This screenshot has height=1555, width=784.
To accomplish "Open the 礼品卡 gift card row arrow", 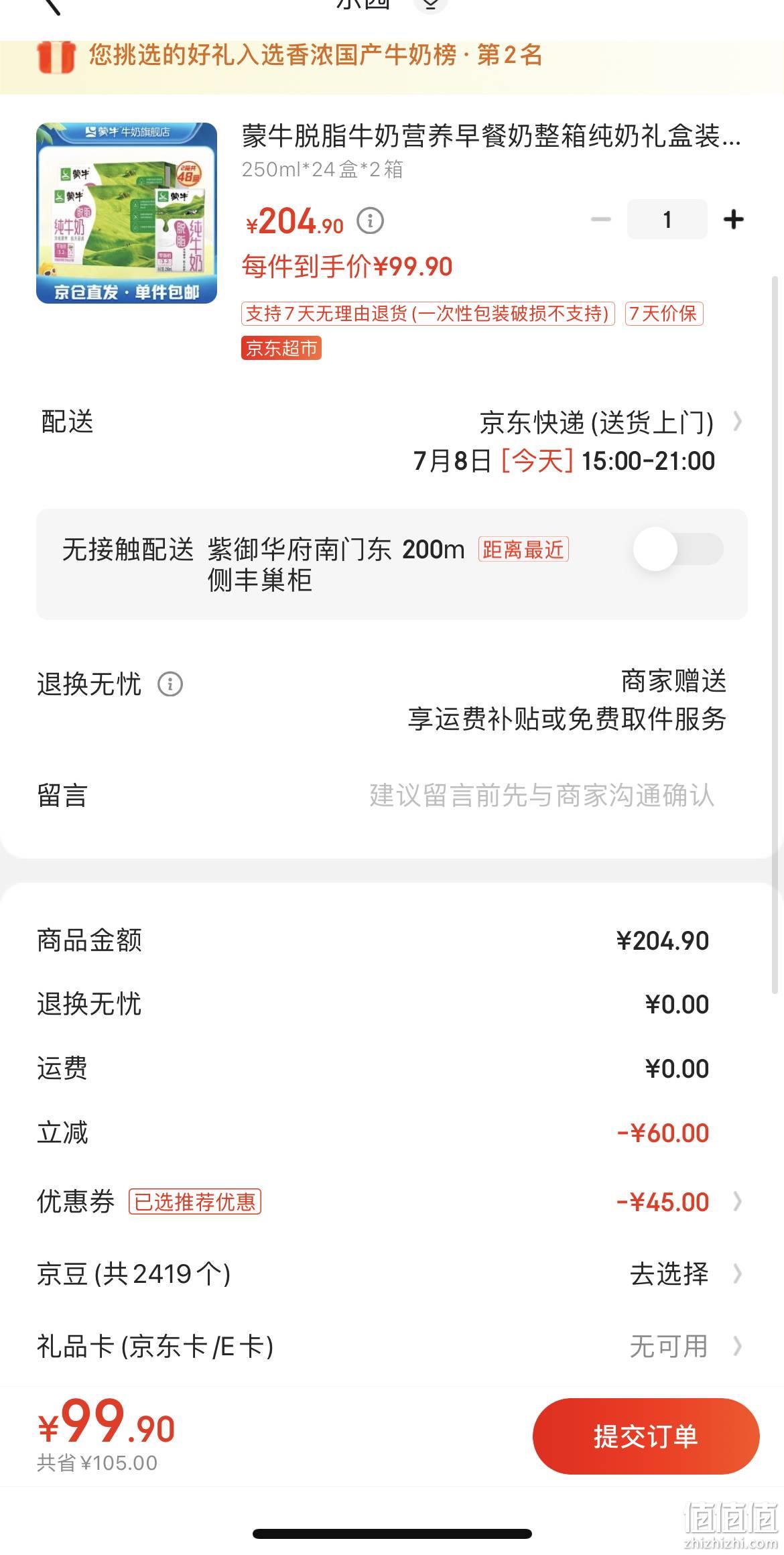I will (x=737, y=1346).
